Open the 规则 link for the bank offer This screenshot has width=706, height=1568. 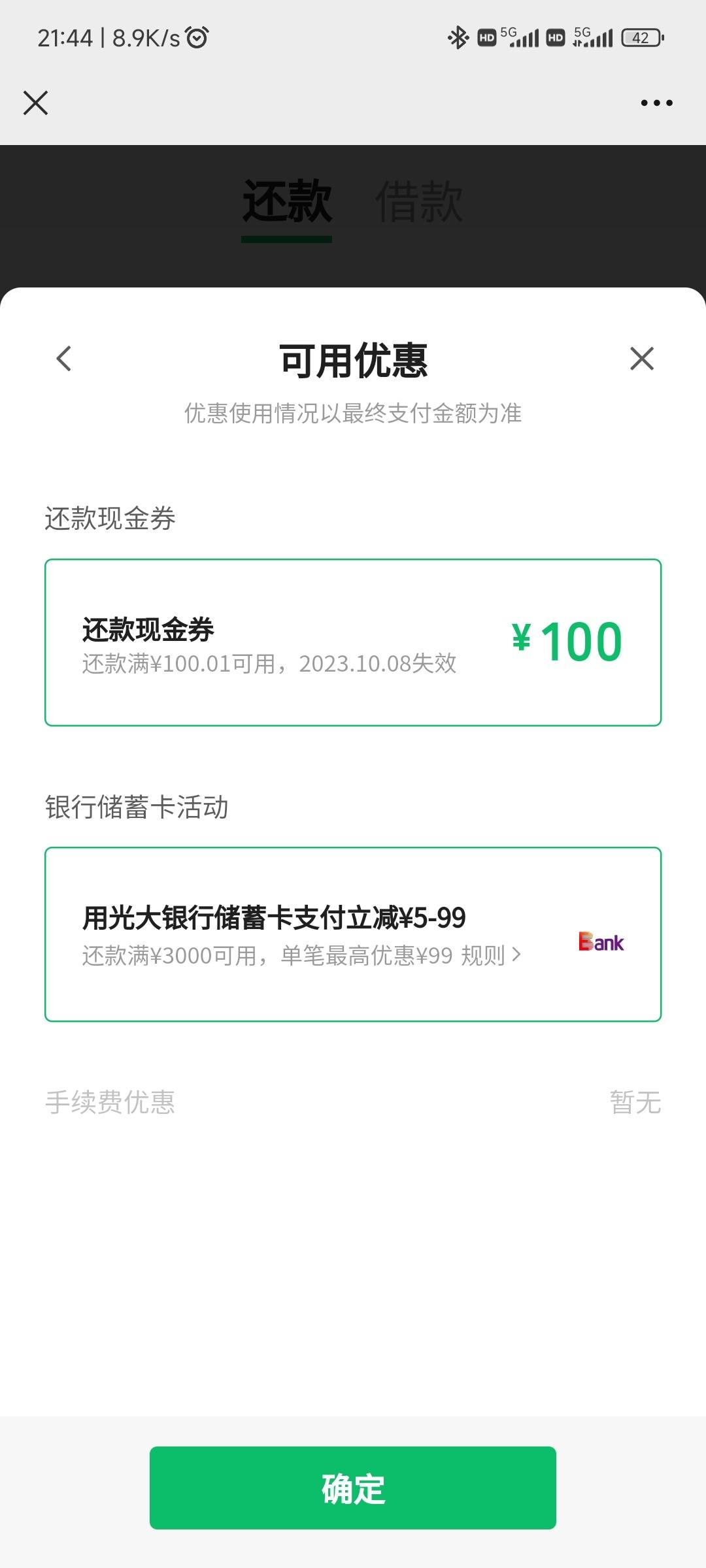tap(482, 956)
